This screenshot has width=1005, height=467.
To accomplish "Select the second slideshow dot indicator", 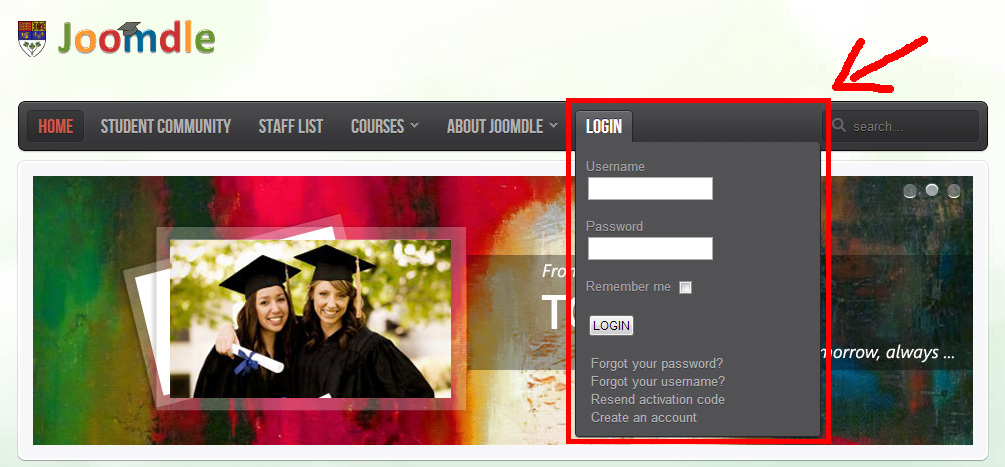I will 932,190.
